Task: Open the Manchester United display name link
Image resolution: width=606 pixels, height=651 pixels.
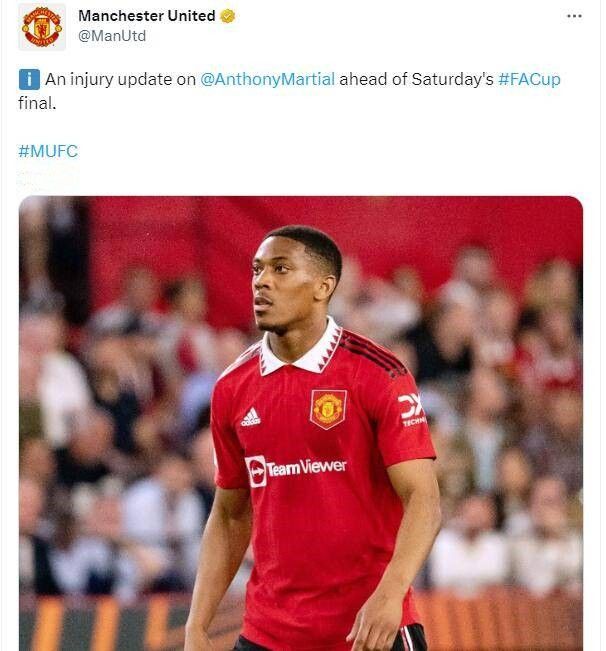Action: pos(146,15)
